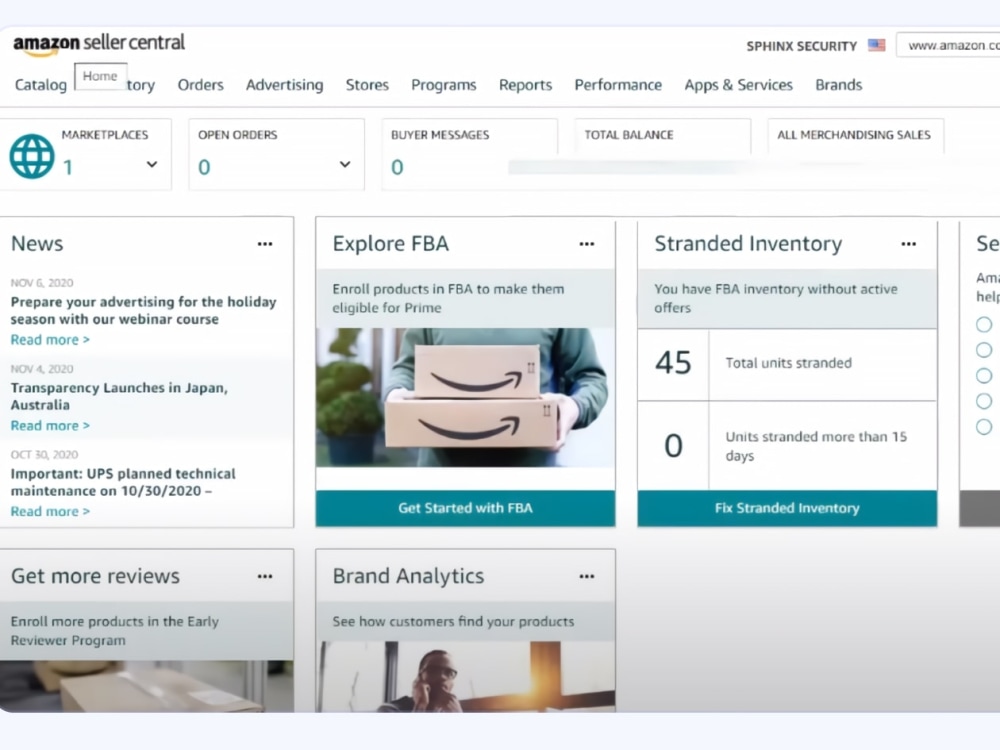The width and height of the screenshot is (1000, 750).
Task: Open the Stranded Inventory card options menu
Action: click(x=909, y=244)
